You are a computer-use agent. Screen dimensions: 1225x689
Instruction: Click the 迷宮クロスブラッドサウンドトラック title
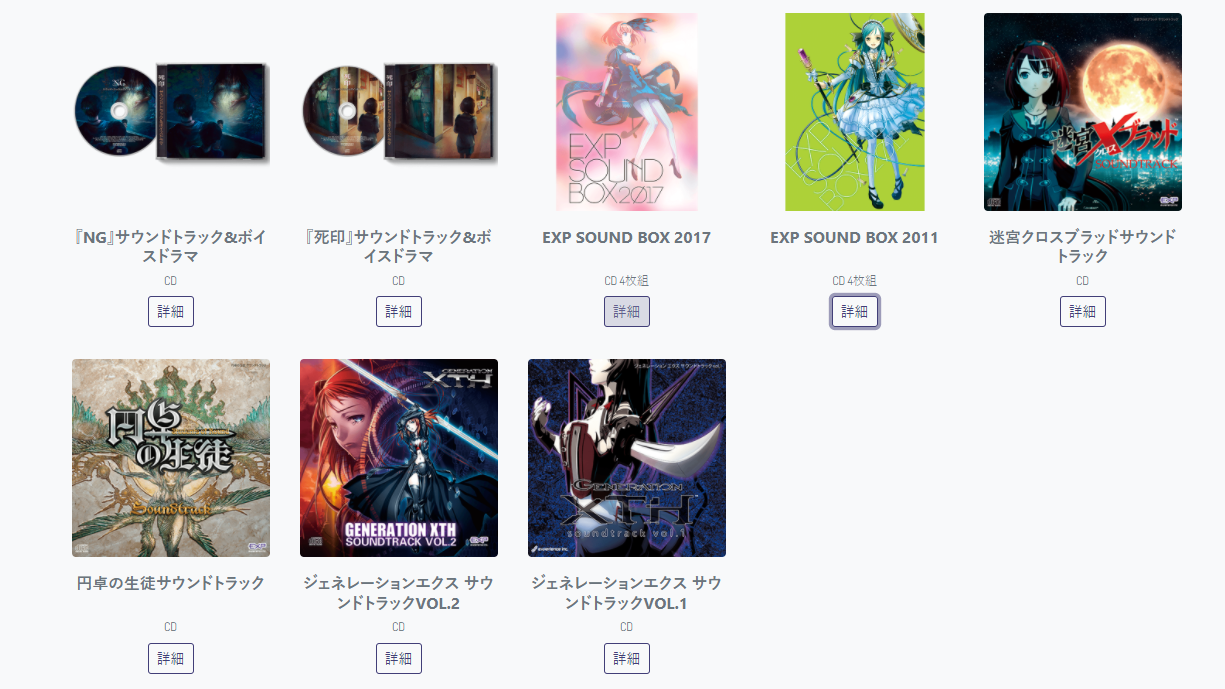(1083, 246)
